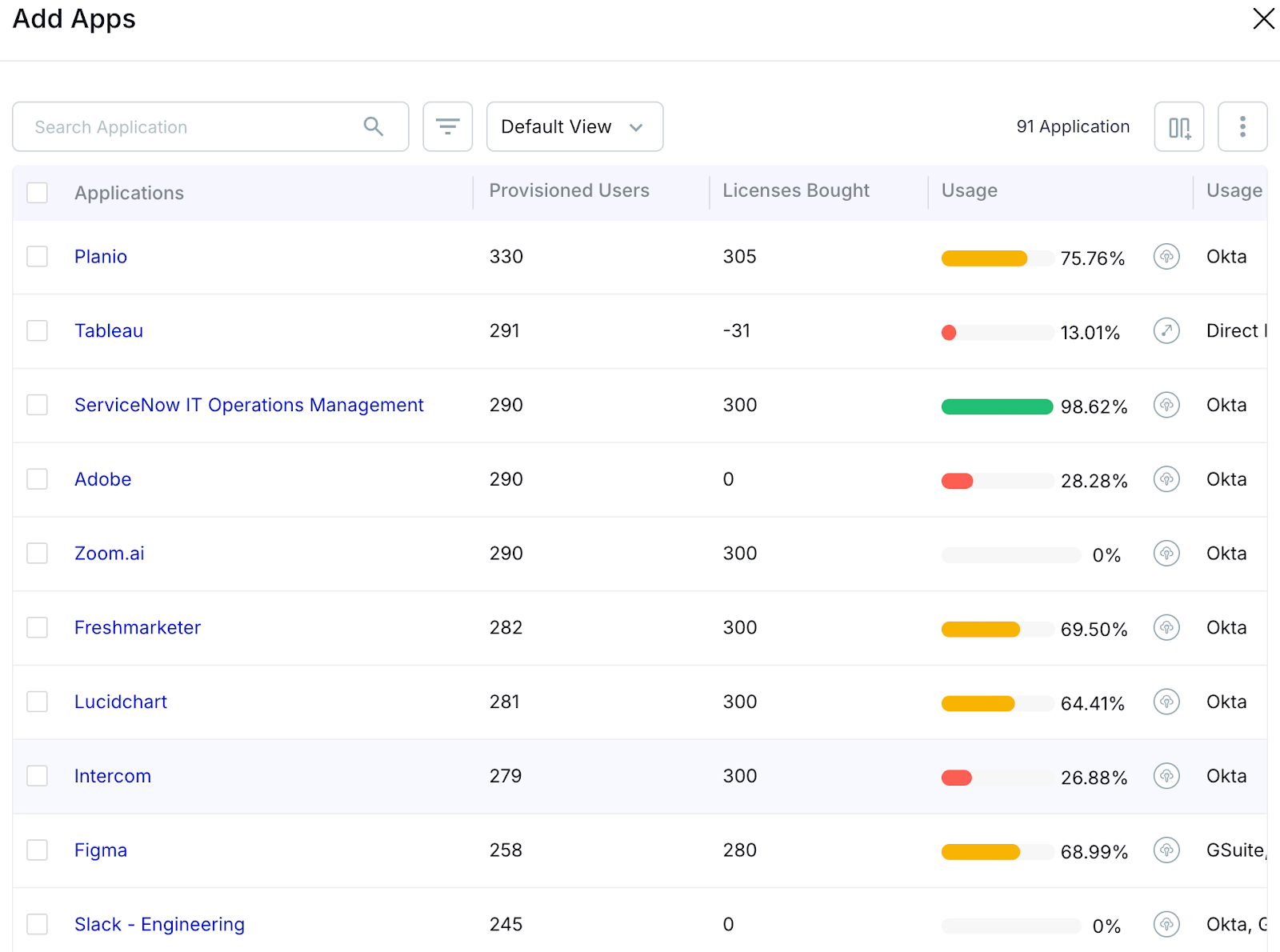Click the 26.88% usage value for Intercom
Image resolution: width=1280 pixels, height=952 pixels.
click(x=1094, y=778)
